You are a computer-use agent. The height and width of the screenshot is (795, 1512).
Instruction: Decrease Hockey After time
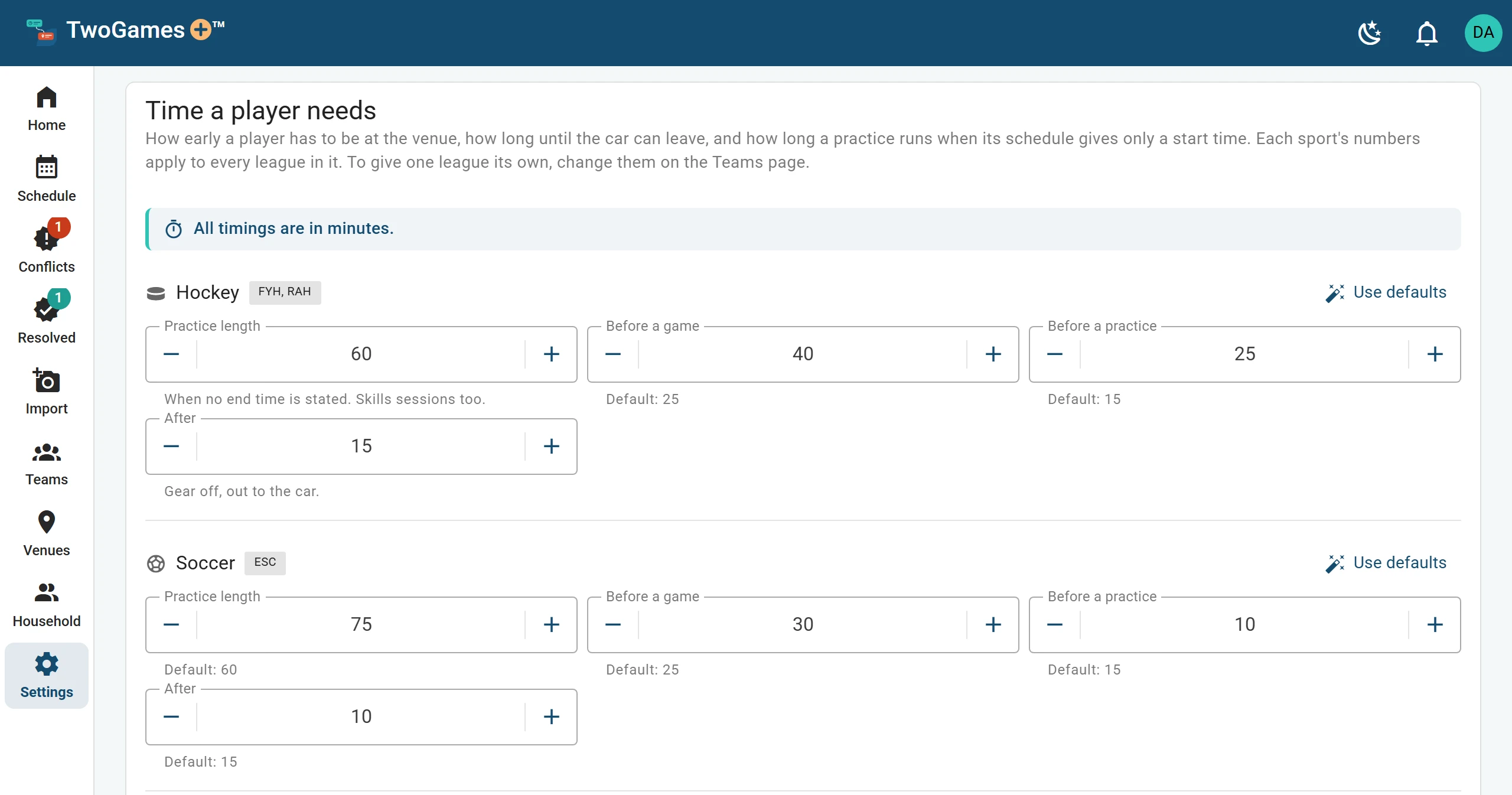[171, 447]
